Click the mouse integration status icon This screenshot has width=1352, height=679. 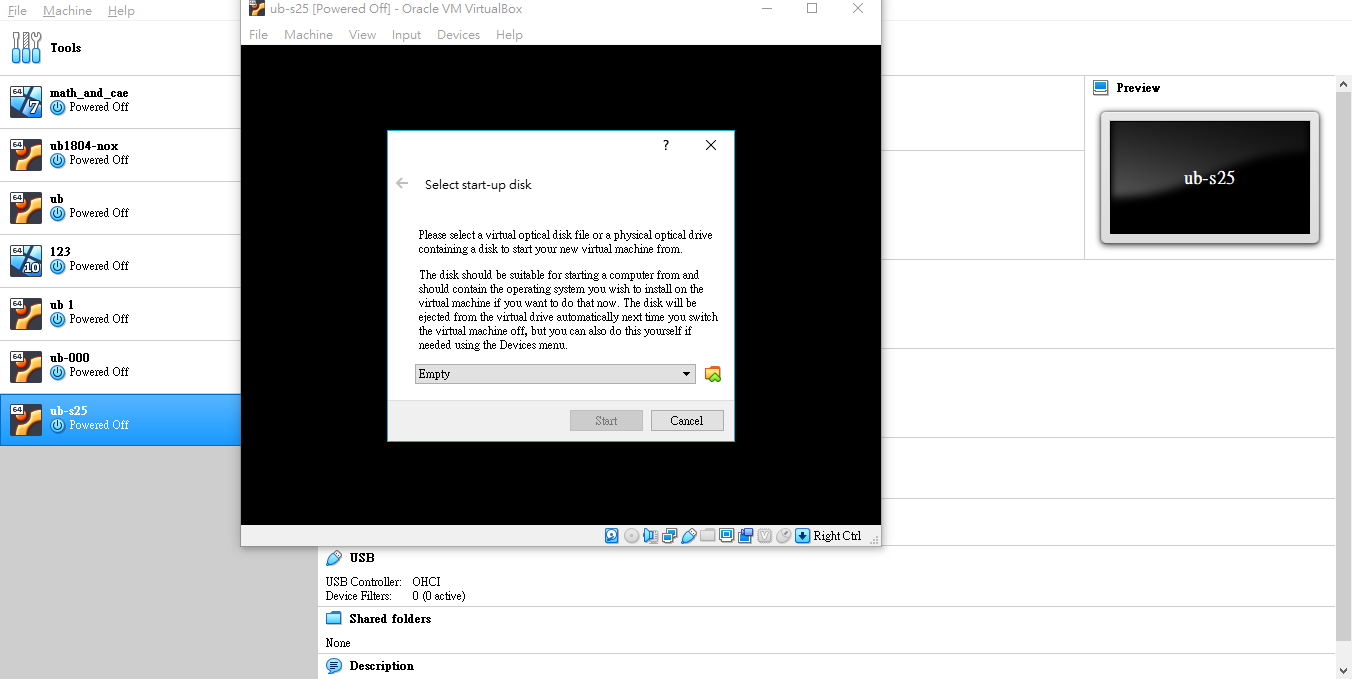tap(784, 536)
